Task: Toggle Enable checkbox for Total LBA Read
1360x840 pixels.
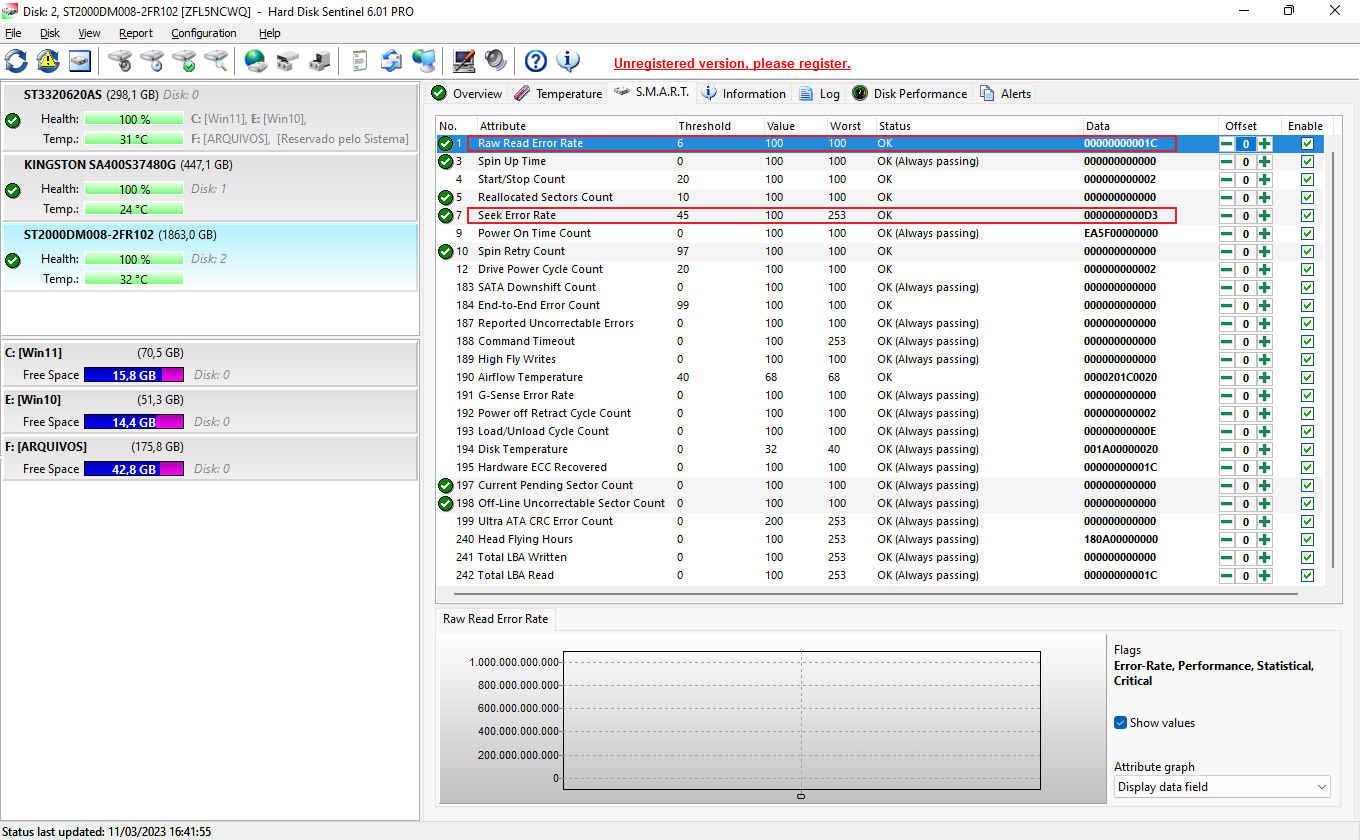Action: coord(1307,575)
